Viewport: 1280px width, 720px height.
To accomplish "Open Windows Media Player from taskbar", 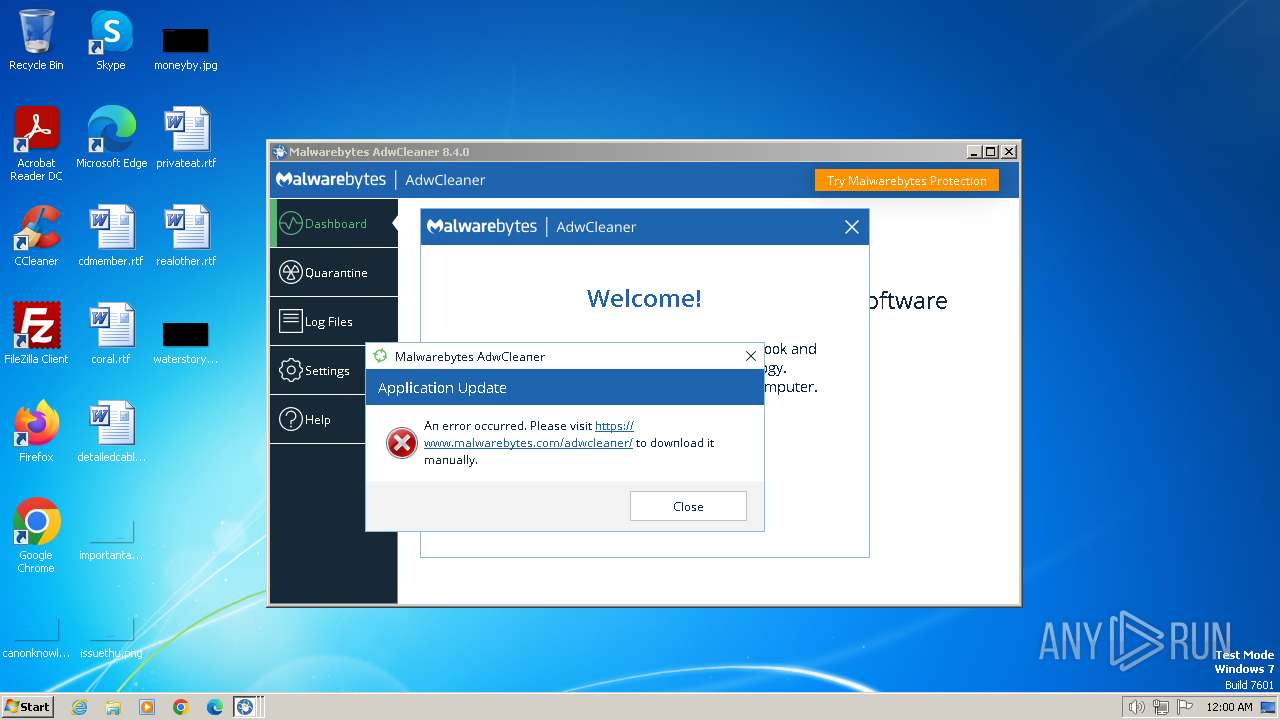I will click(x=147, y=707).
